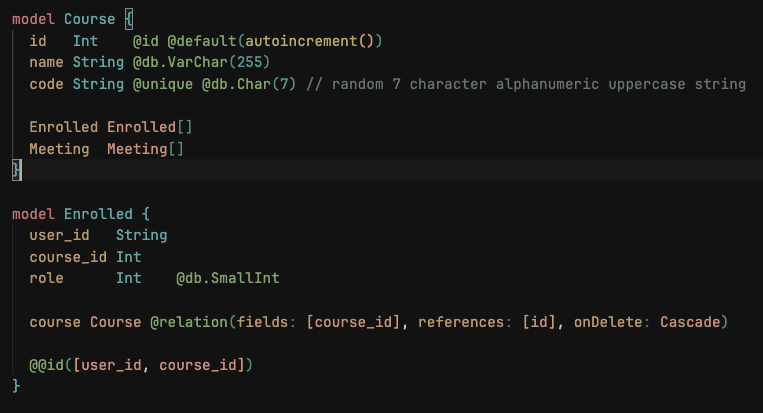Click the Enrolled model name declaration
The height and width of the screenshot is (413, 763).
[98, 214]
